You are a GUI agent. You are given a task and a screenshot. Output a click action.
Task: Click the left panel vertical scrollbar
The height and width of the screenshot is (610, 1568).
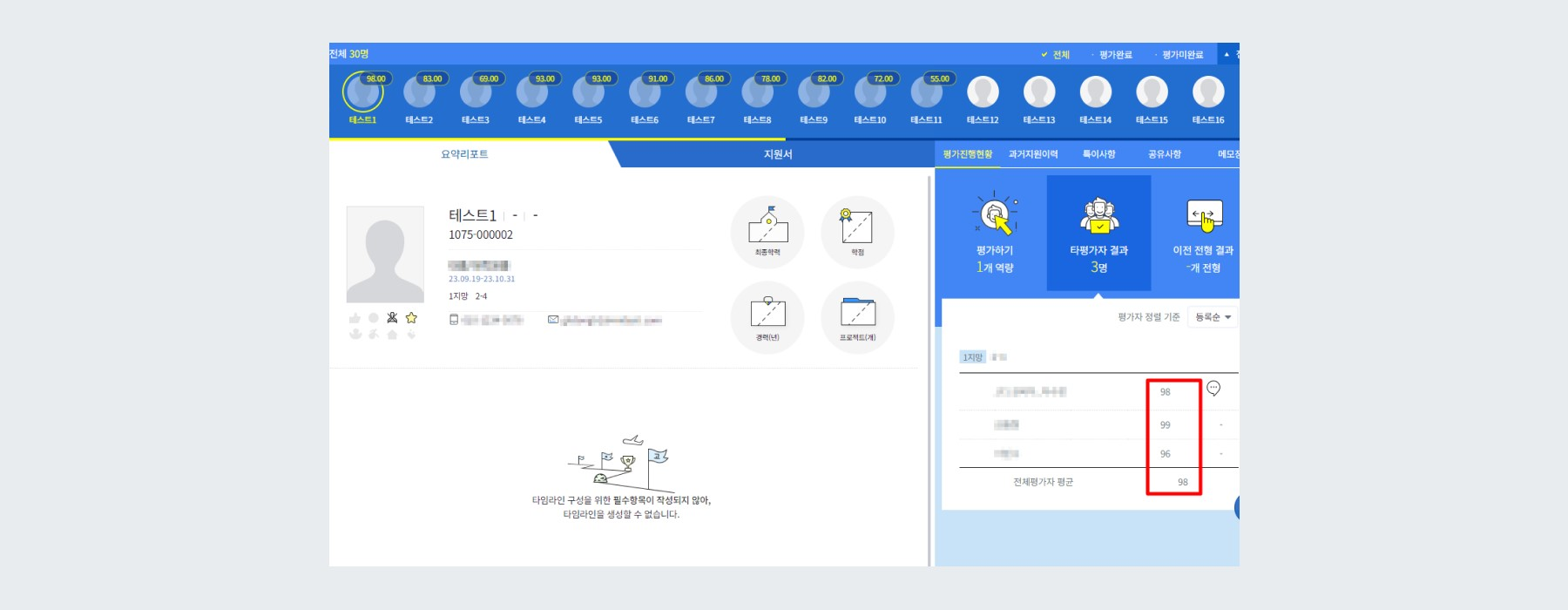(929, 370)
